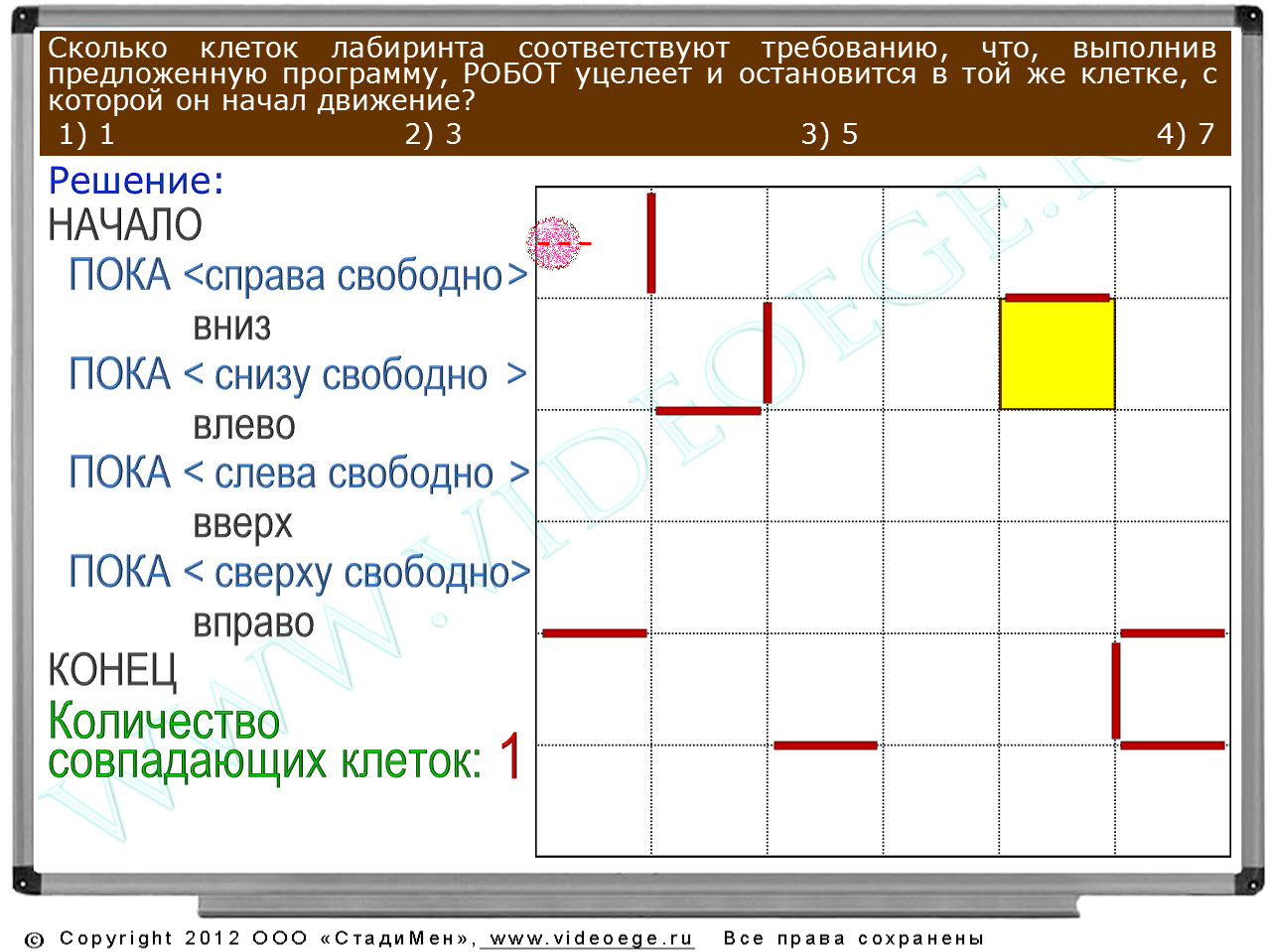Image resolution: width=1270 pixels, height=952 pixels.
Task: Click the yellow highlighted maze cell
Action: 1058,354
